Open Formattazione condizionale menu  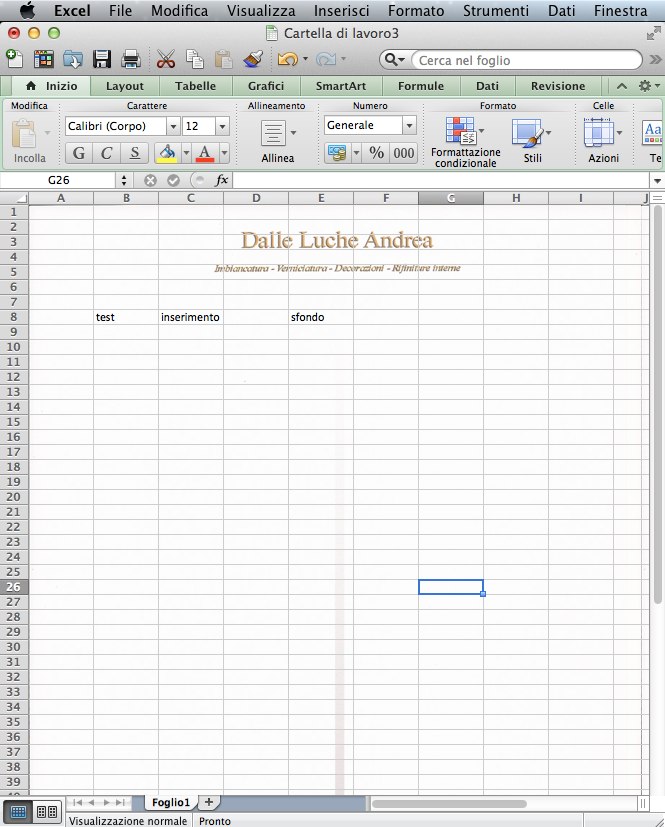(466, 142)
